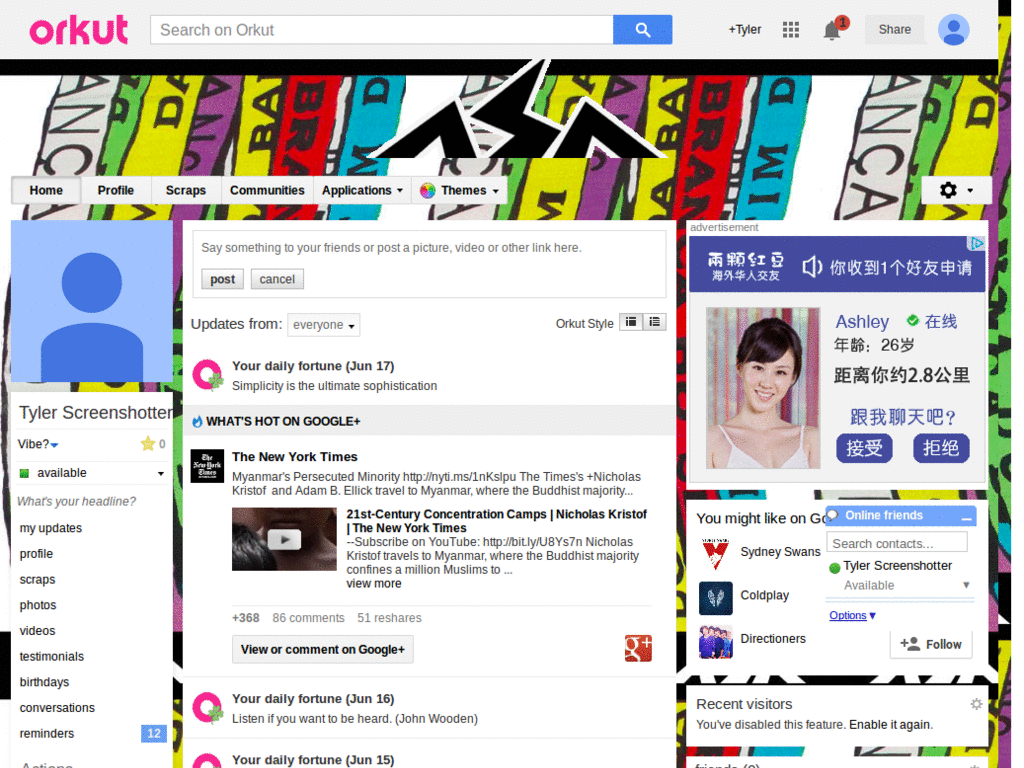
Task: Go to the Home tab
Action: pos(46,191)
